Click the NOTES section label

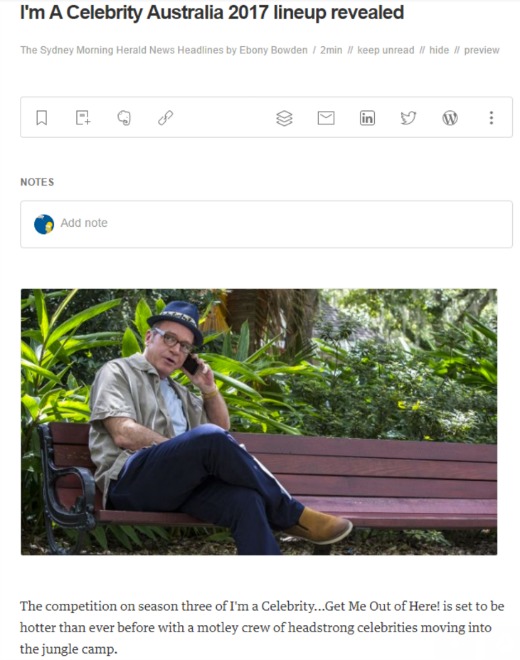(x=37, y=182)
